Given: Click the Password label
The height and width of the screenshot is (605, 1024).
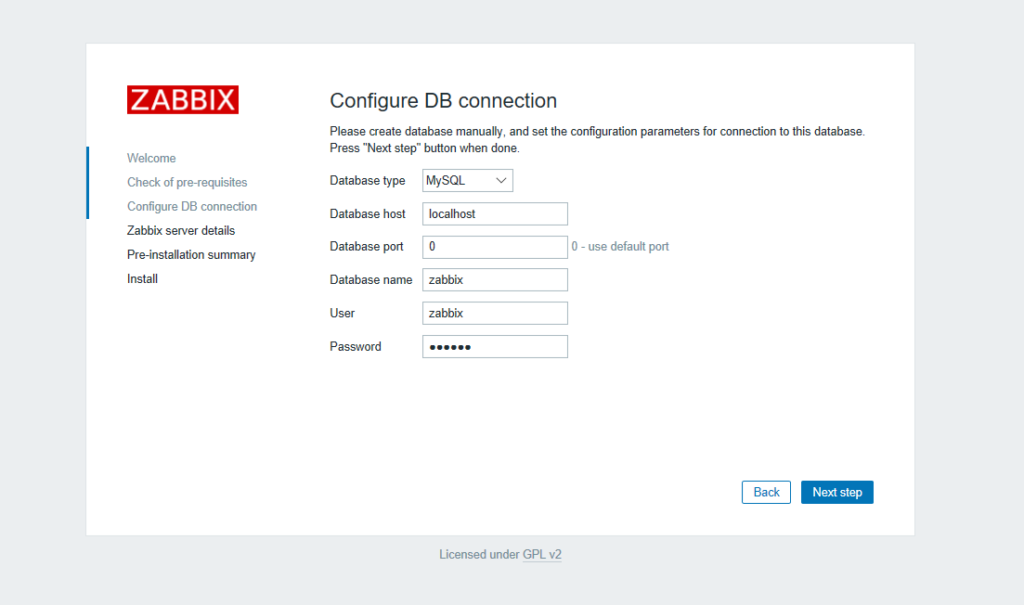Looking at the screenshot, I should pos(355,346).
